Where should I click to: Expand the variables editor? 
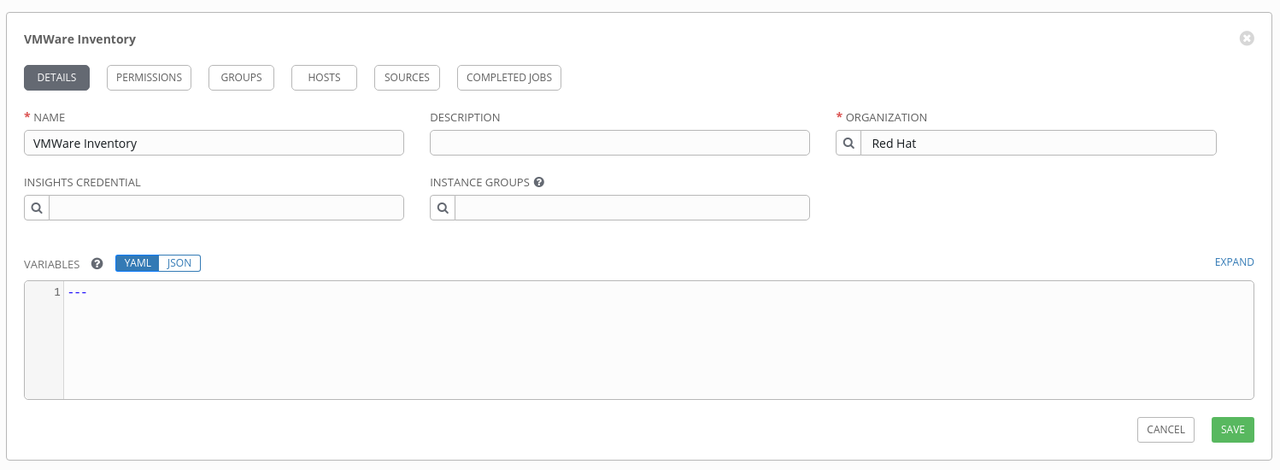[1234, 262]
